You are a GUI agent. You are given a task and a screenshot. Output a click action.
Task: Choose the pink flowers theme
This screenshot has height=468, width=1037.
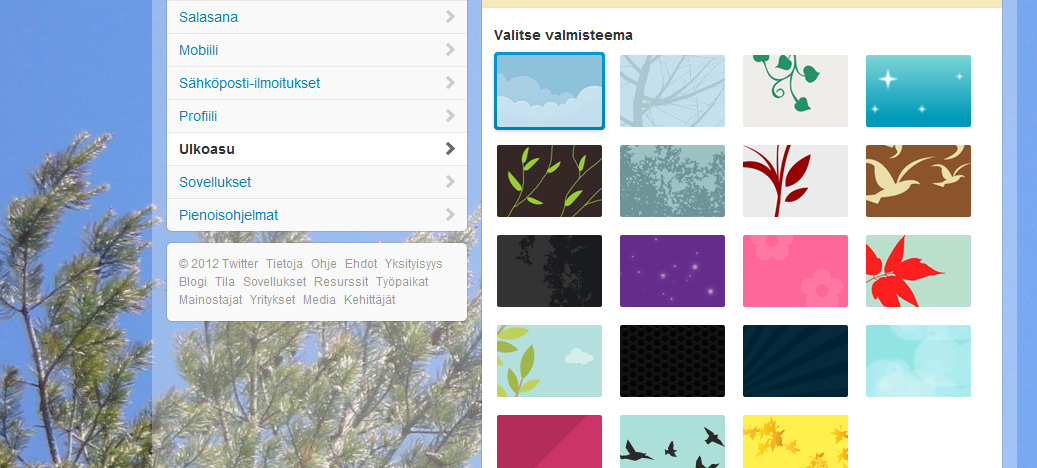[795, 271]
